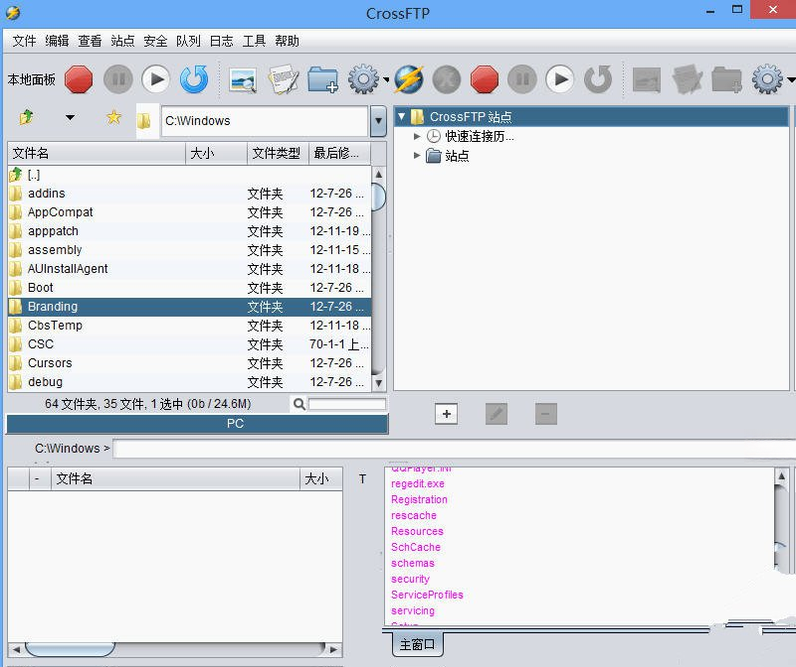Click the remote panel grey refresh icon
This screenshot has width=796, height=667.
598,79
